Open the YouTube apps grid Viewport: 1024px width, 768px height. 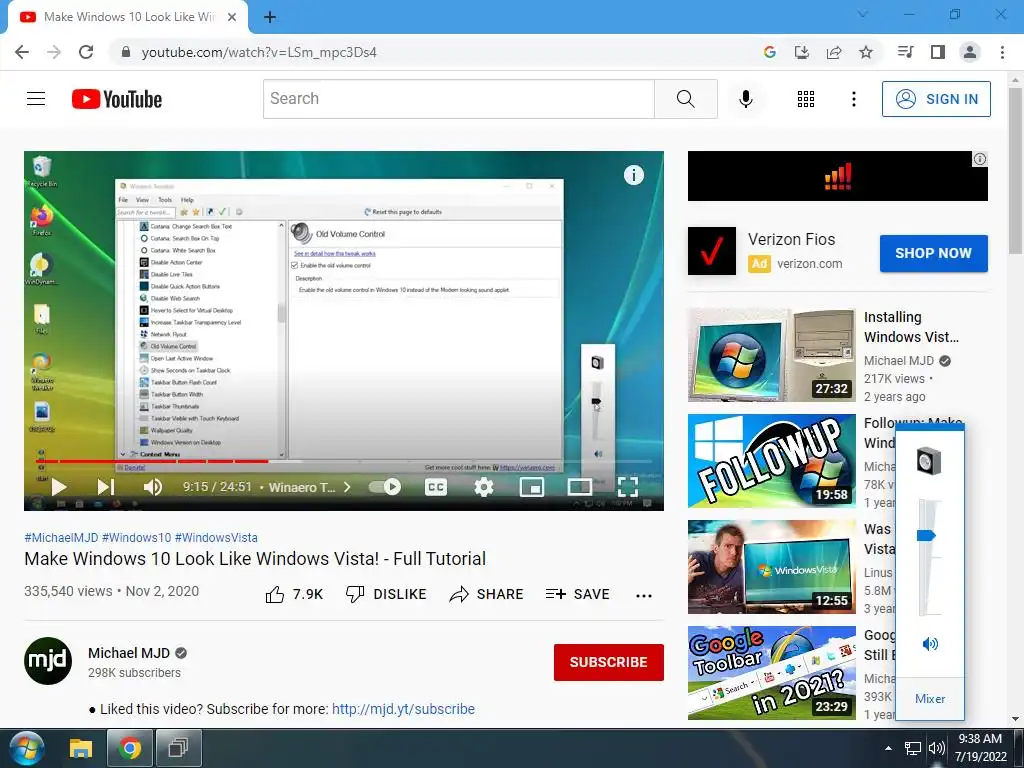pyautogui.click(x=806, y=99)
